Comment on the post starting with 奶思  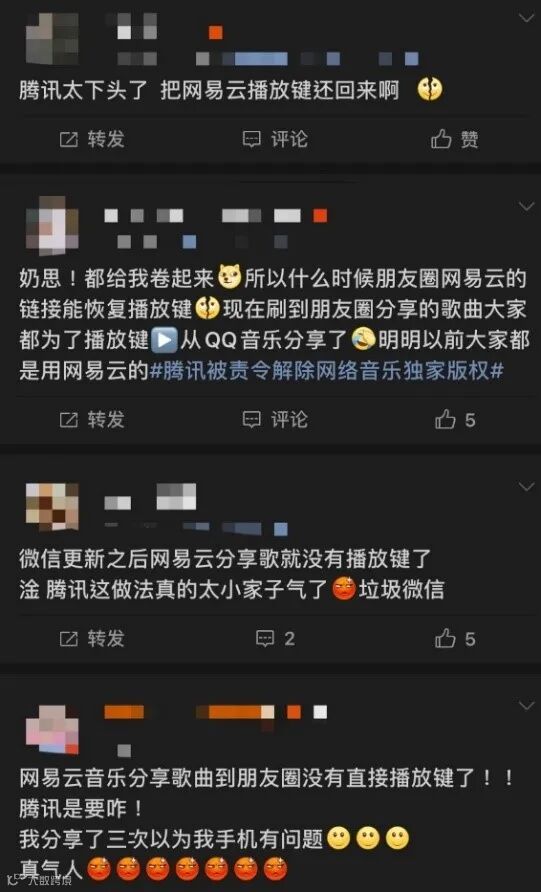(275, 420)
